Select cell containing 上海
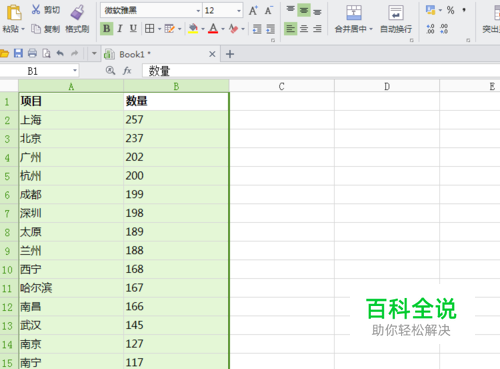This screenshot has height=369, width=500. tap(71, 120)
